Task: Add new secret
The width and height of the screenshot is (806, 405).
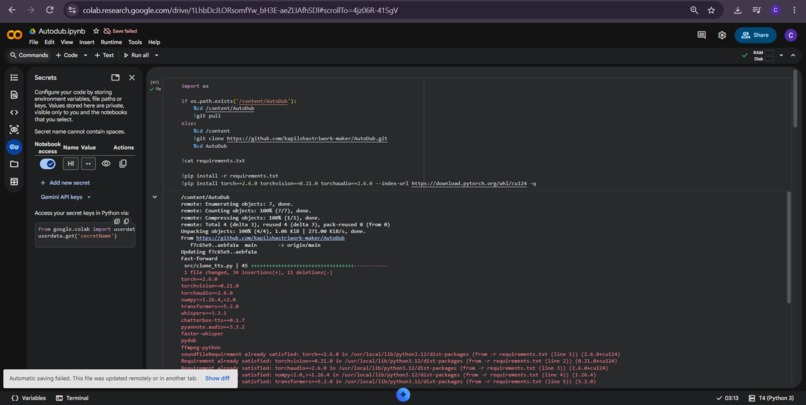Action: click(65, 182)
